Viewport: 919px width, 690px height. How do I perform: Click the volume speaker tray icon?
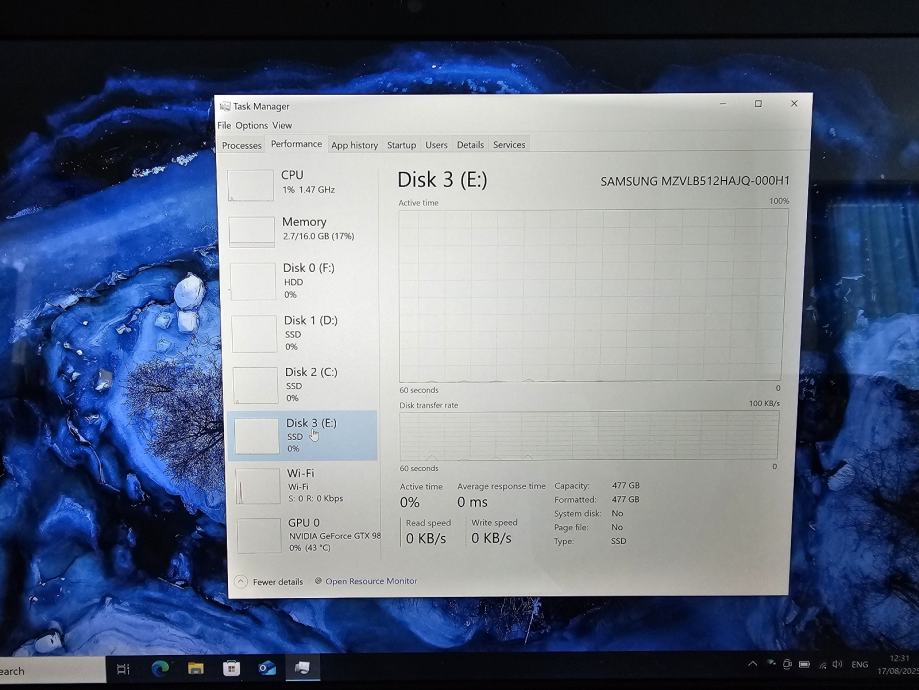838,664
